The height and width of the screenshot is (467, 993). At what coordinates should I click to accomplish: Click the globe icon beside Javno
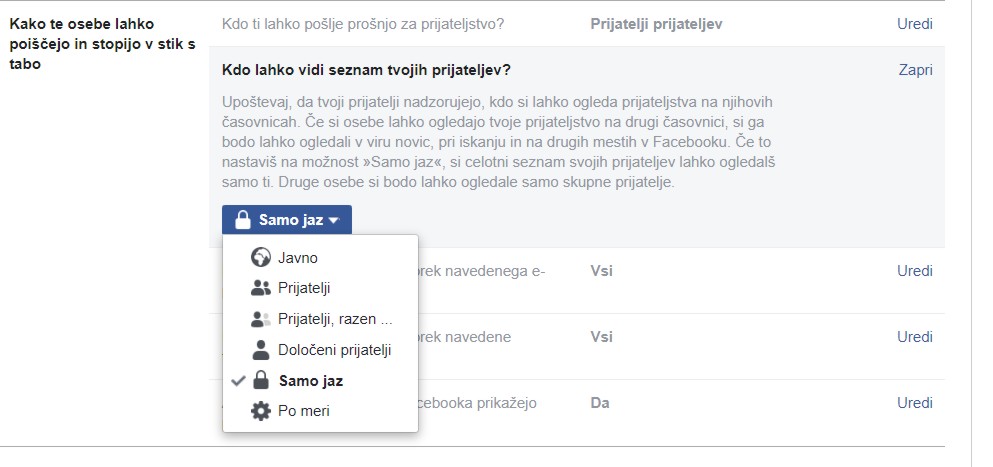261,258
